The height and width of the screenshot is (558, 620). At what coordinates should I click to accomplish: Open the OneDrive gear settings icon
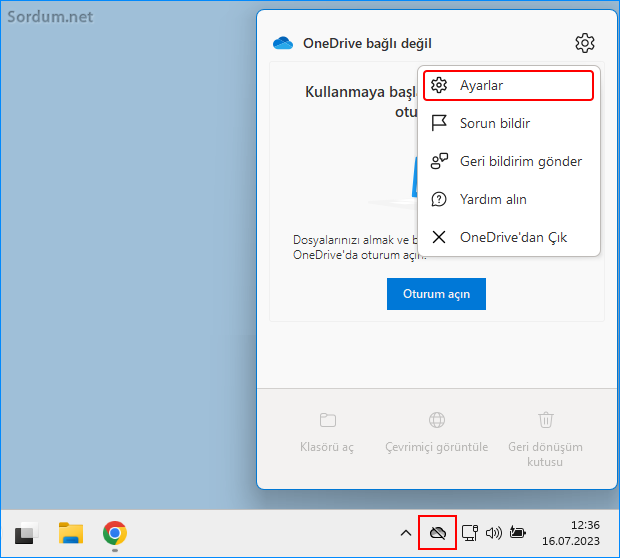(584, 43)
